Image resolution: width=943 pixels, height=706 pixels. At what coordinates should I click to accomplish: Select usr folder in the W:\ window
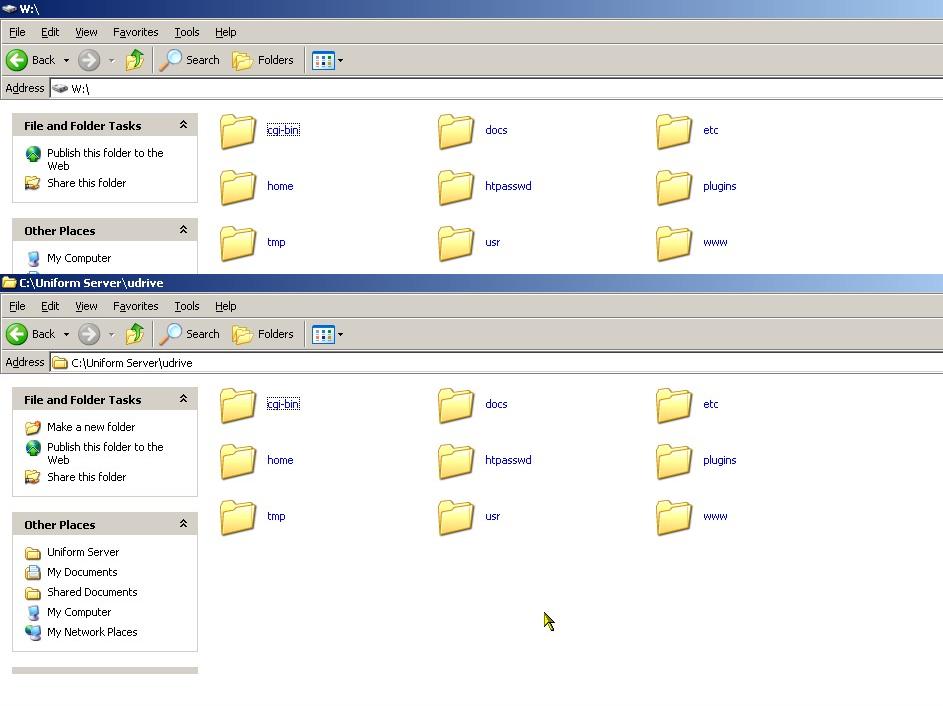(x=469, y=242)
